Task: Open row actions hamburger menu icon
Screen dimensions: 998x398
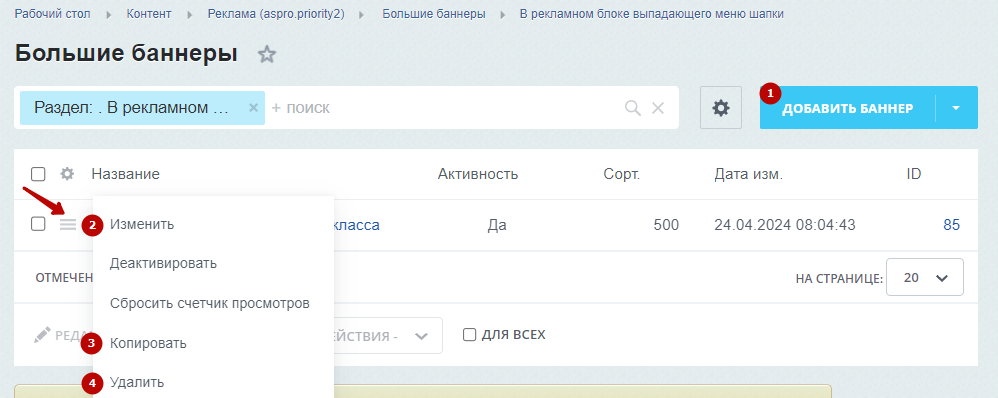Action: pyautogui.click(x=68, y=224)
